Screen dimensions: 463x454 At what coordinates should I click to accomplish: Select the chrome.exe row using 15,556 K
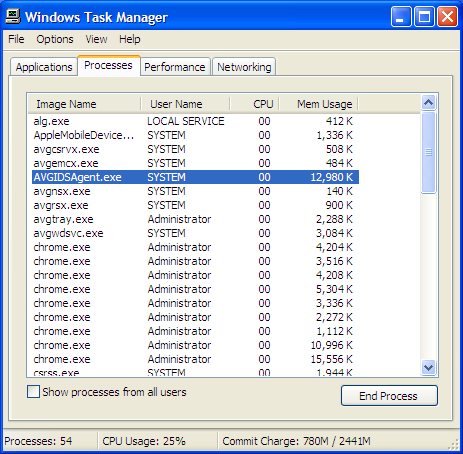click(195, 359)
